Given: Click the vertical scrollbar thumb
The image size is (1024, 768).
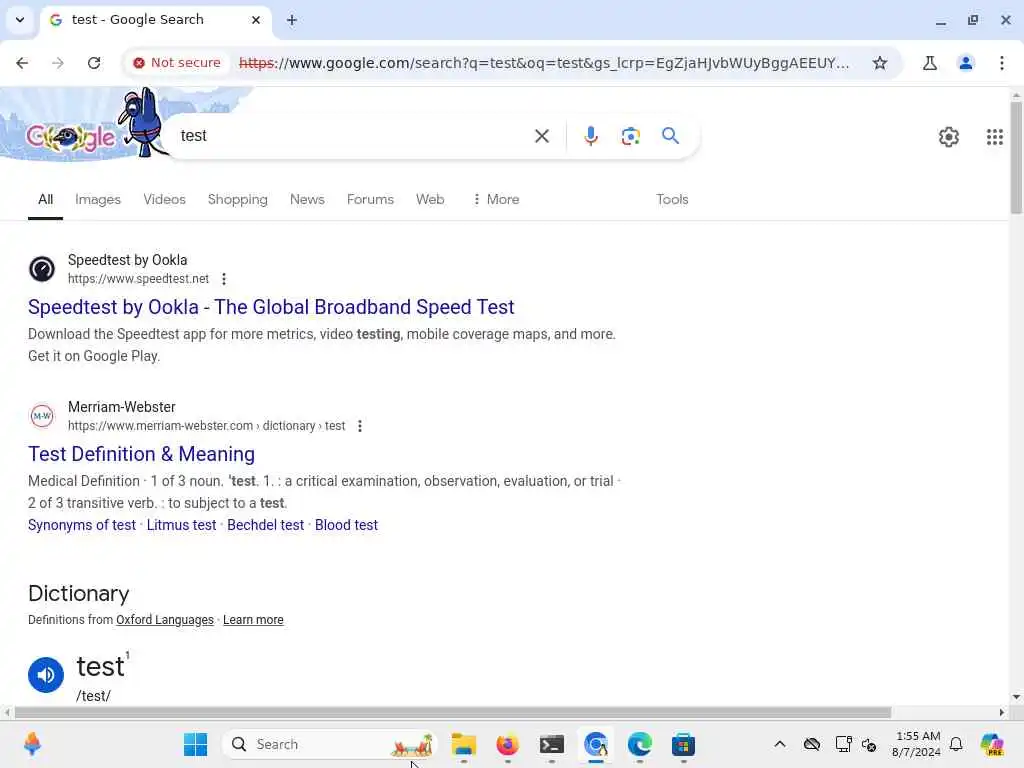Looking at the screenshot, I should coord(1016,157).
